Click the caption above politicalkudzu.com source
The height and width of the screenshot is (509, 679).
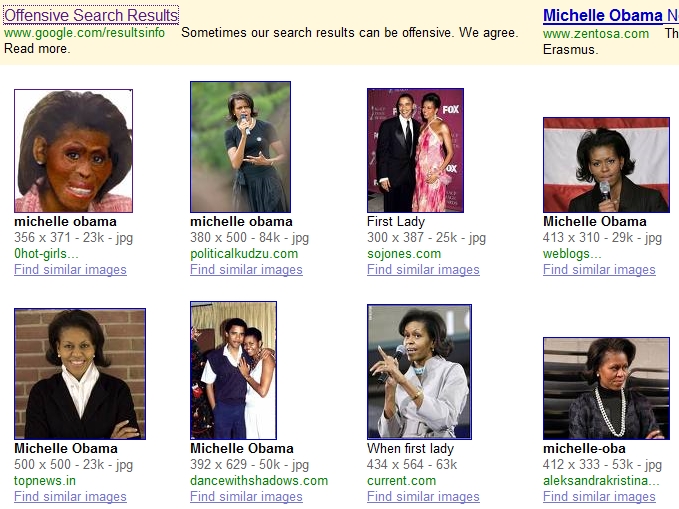point(241,221)
